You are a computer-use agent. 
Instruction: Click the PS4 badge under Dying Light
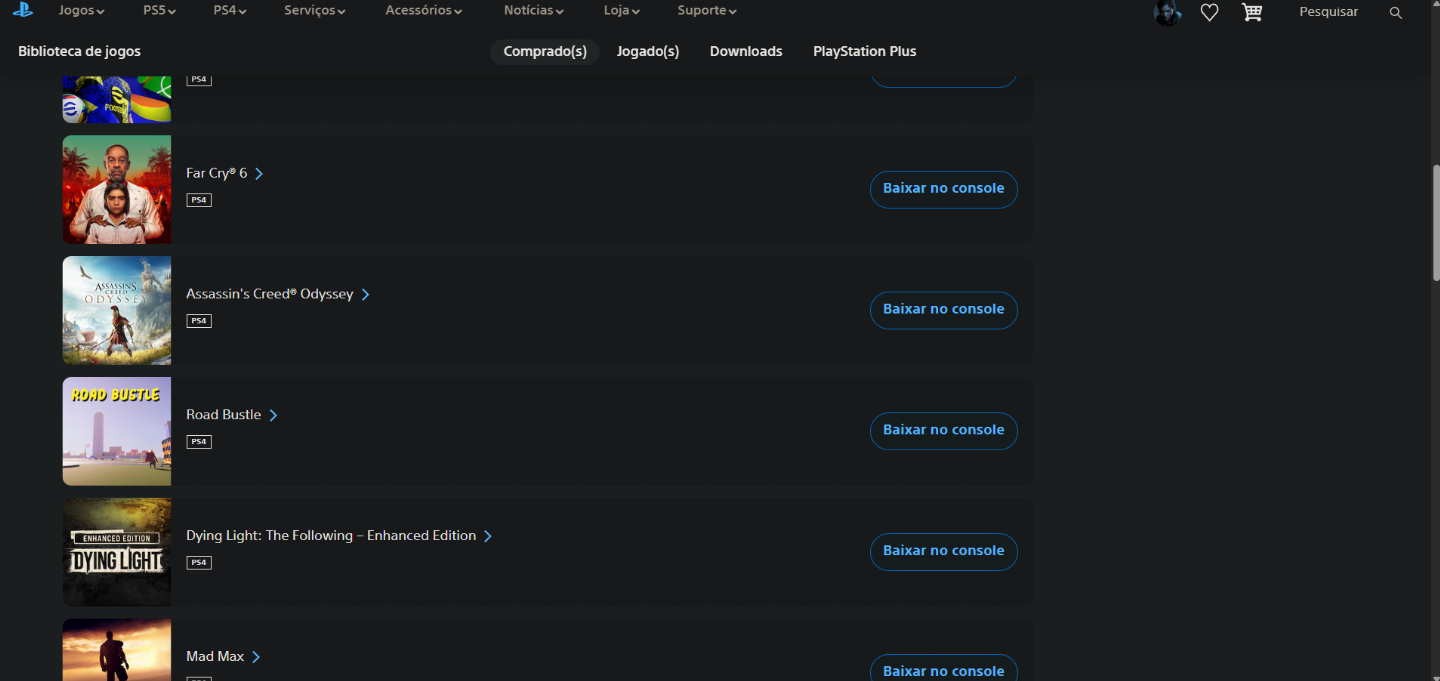tap(199, 563)
